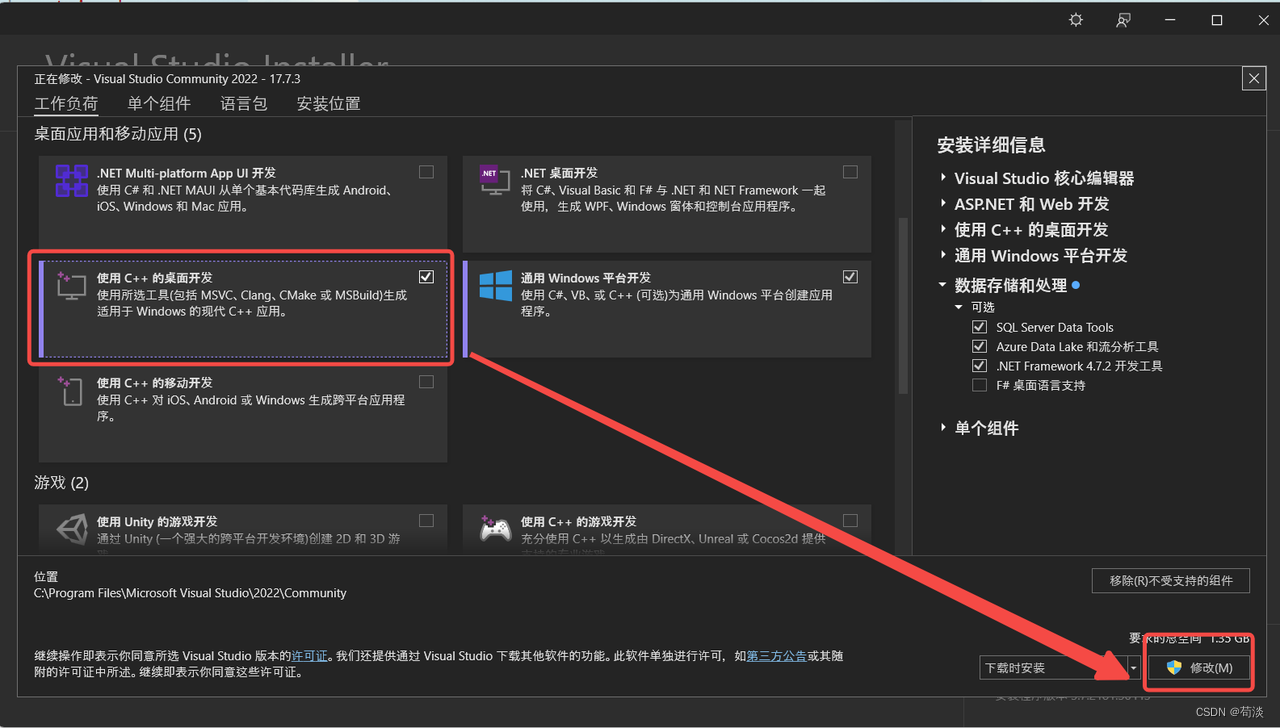The image size is (1280, 728).
Task: Check the .NET 桌面开发 workload checkbox
Action: click(x=850, y=172)
